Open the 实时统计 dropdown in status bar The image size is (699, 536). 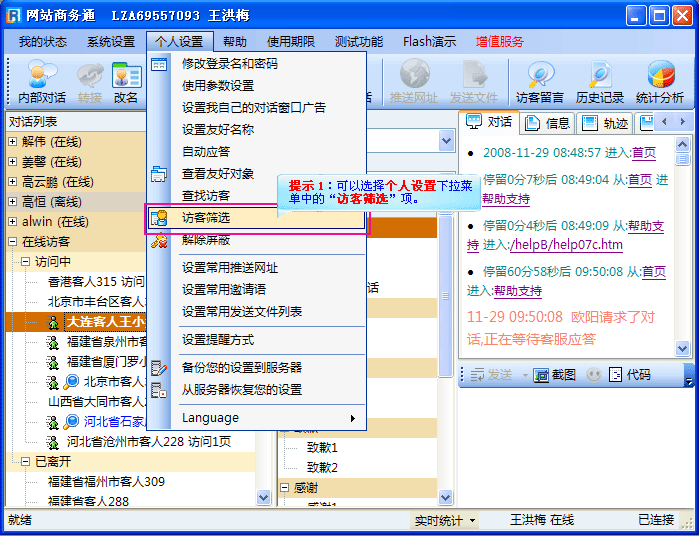pyautogui.click(x=445, y=521)
